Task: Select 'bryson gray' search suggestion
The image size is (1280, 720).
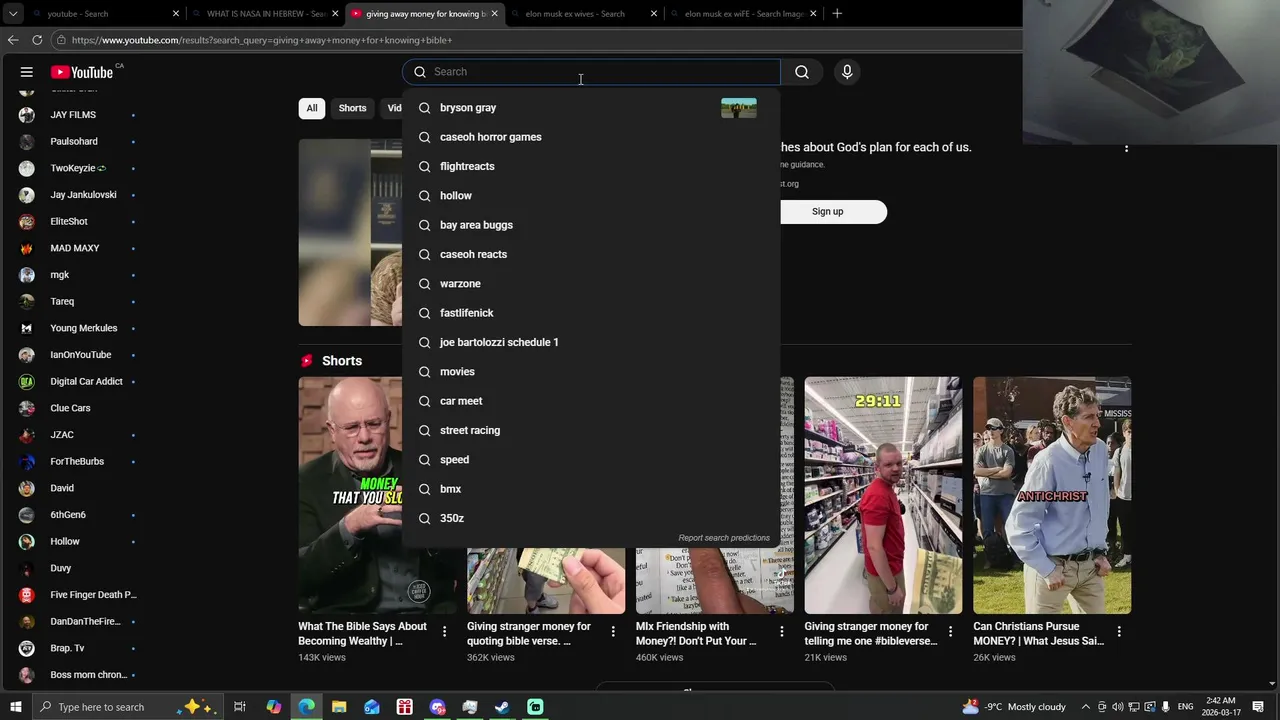Action: (591, 108)
